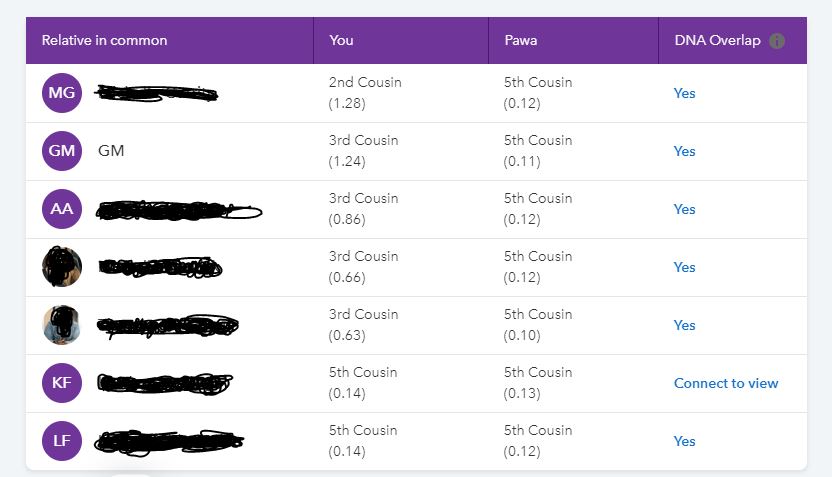The image size is (832, 477).
Task: Click Yes overlap link for LF
Action: (684, 441)
